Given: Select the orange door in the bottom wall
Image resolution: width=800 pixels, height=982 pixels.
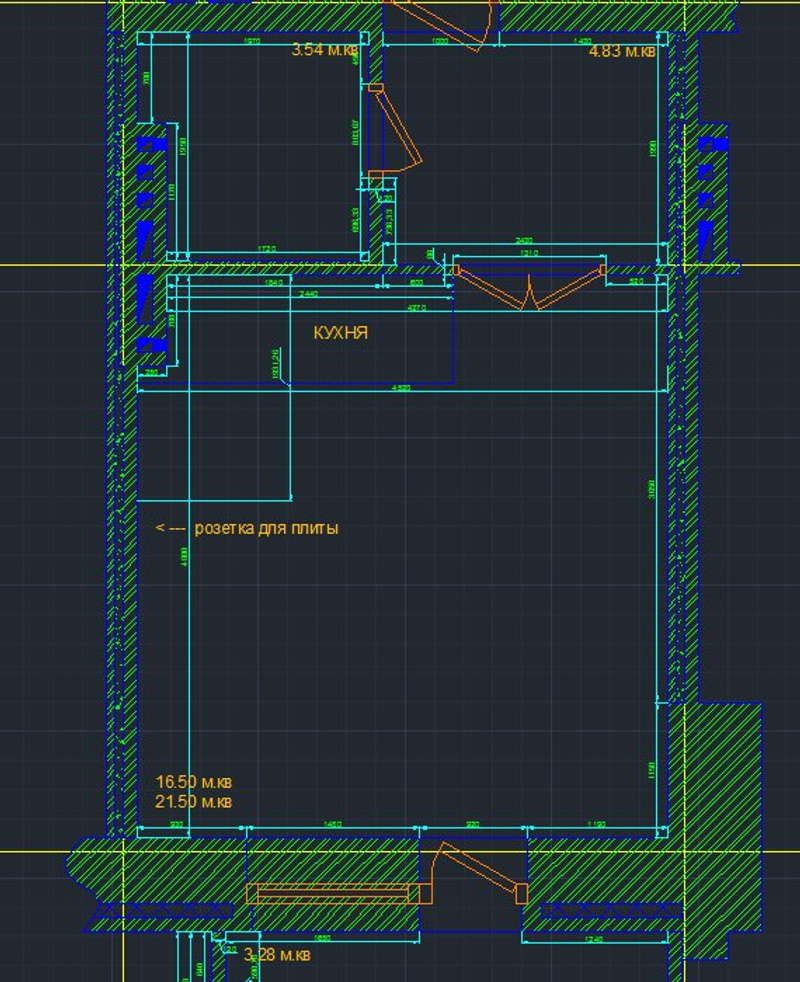Looking at the screenshot, I should pyautogui.click(x=477, y=871).
